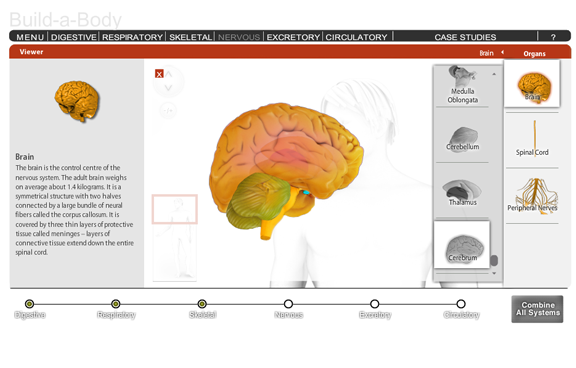Select the Cerebellum part icon
The image size is (576, 368).
pyautogui.click(x=462, y=139)
